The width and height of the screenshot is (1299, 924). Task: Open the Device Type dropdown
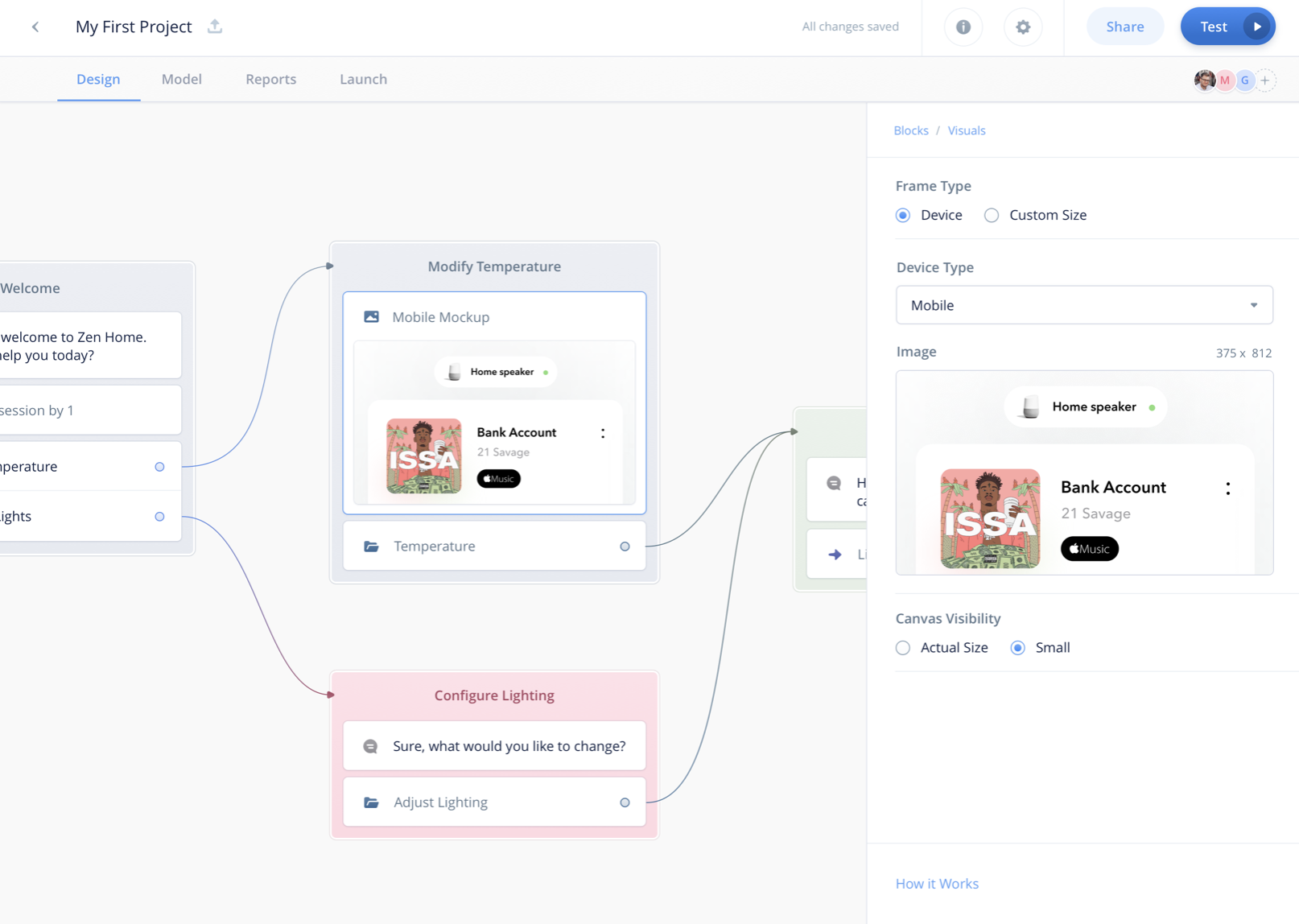(x=1083, y=305)
